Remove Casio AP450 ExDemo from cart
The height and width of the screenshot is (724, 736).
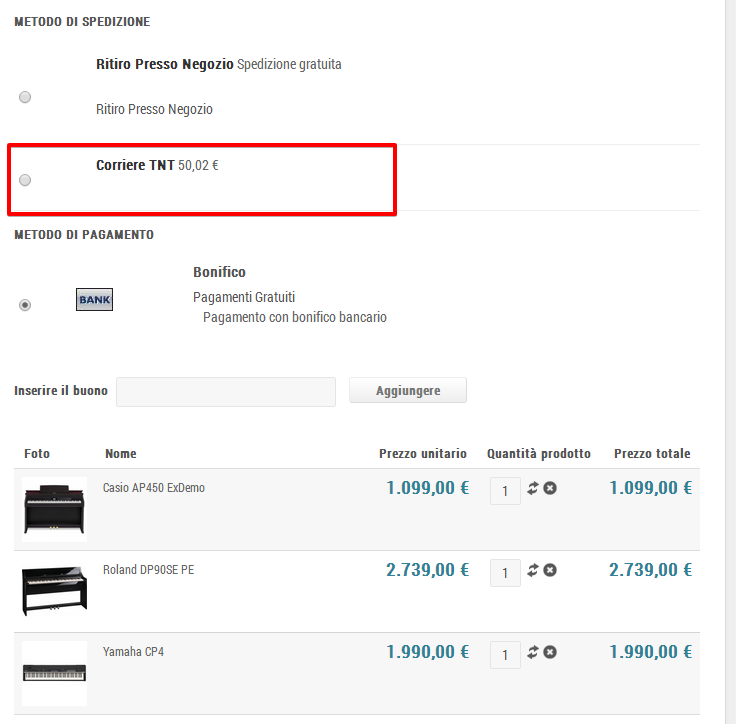point(550,488)
